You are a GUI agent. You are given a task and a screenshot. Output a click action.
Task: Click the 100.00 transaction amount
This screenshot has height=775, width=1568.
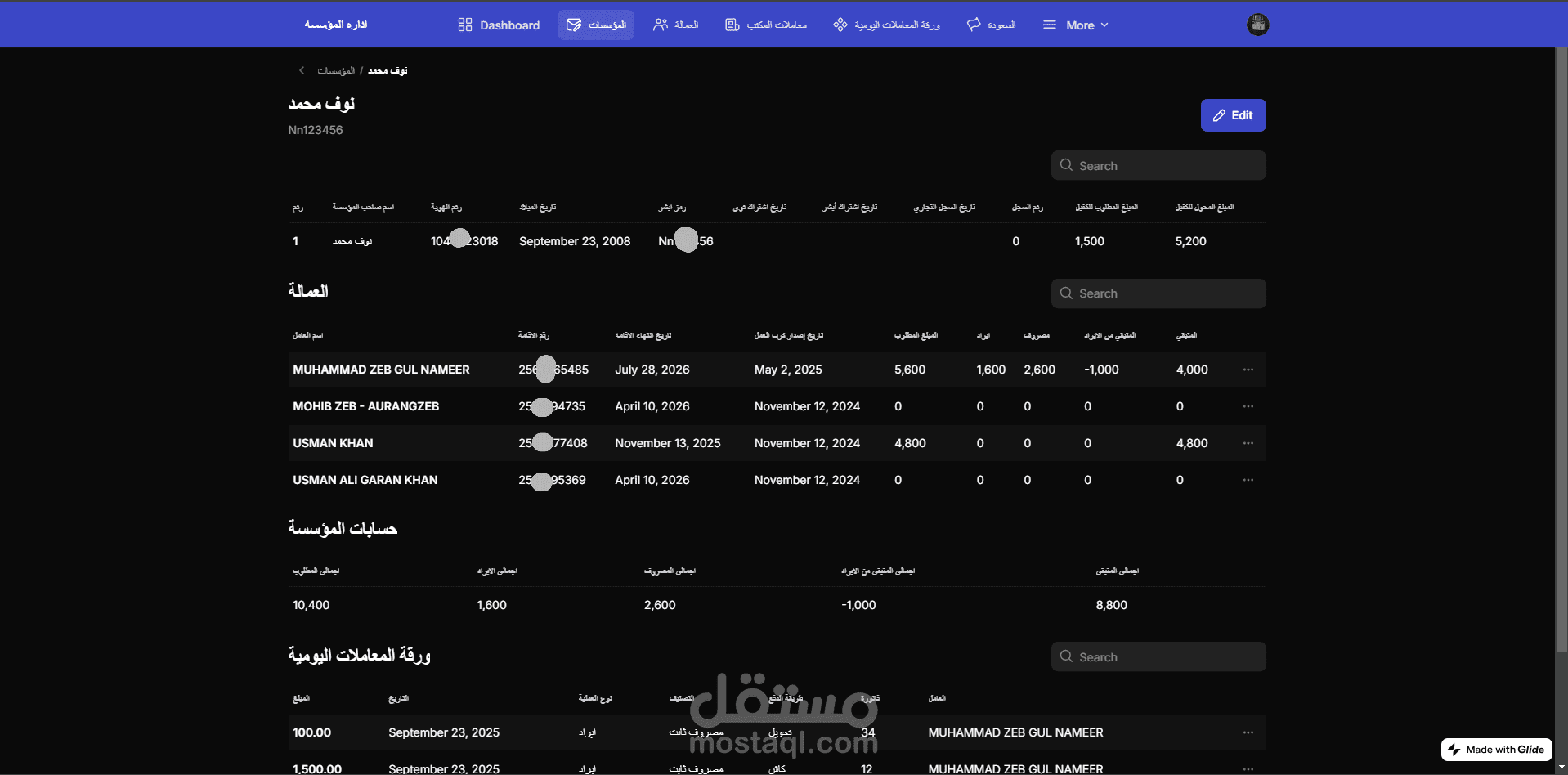pyautogui.click(x=312, y=732)
